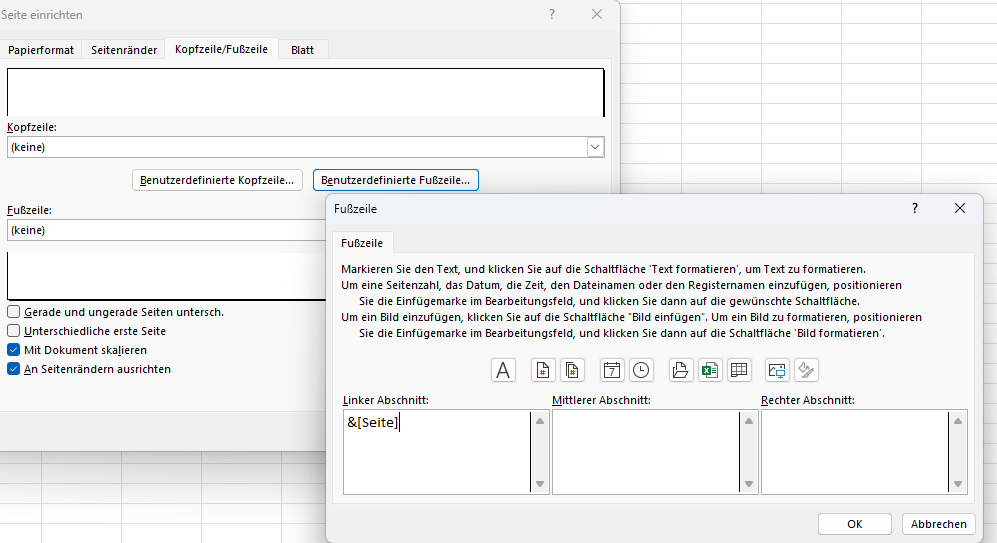Click up arrow of Rechter Abschnitt scrollbar
The width and height of the screenshot is (997, 543).
pyautogui.click(x=958, y=421)
